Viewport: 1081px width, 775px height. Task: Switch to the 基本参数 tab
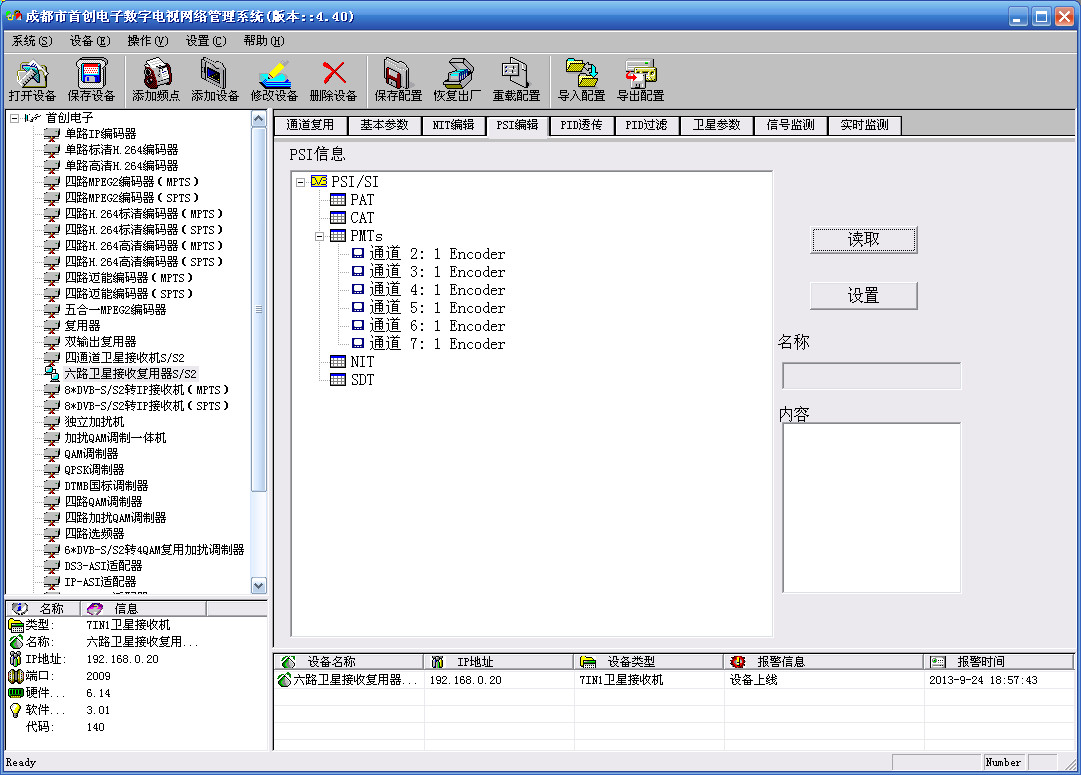pyautogui.click(x=384, y=125)
